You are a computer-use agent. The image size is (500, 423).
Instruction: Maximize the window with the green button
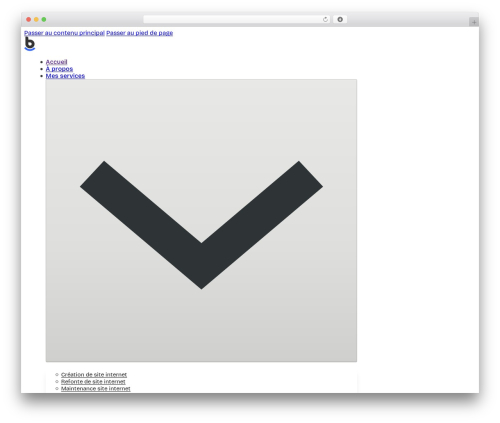(x=44, y=19)
